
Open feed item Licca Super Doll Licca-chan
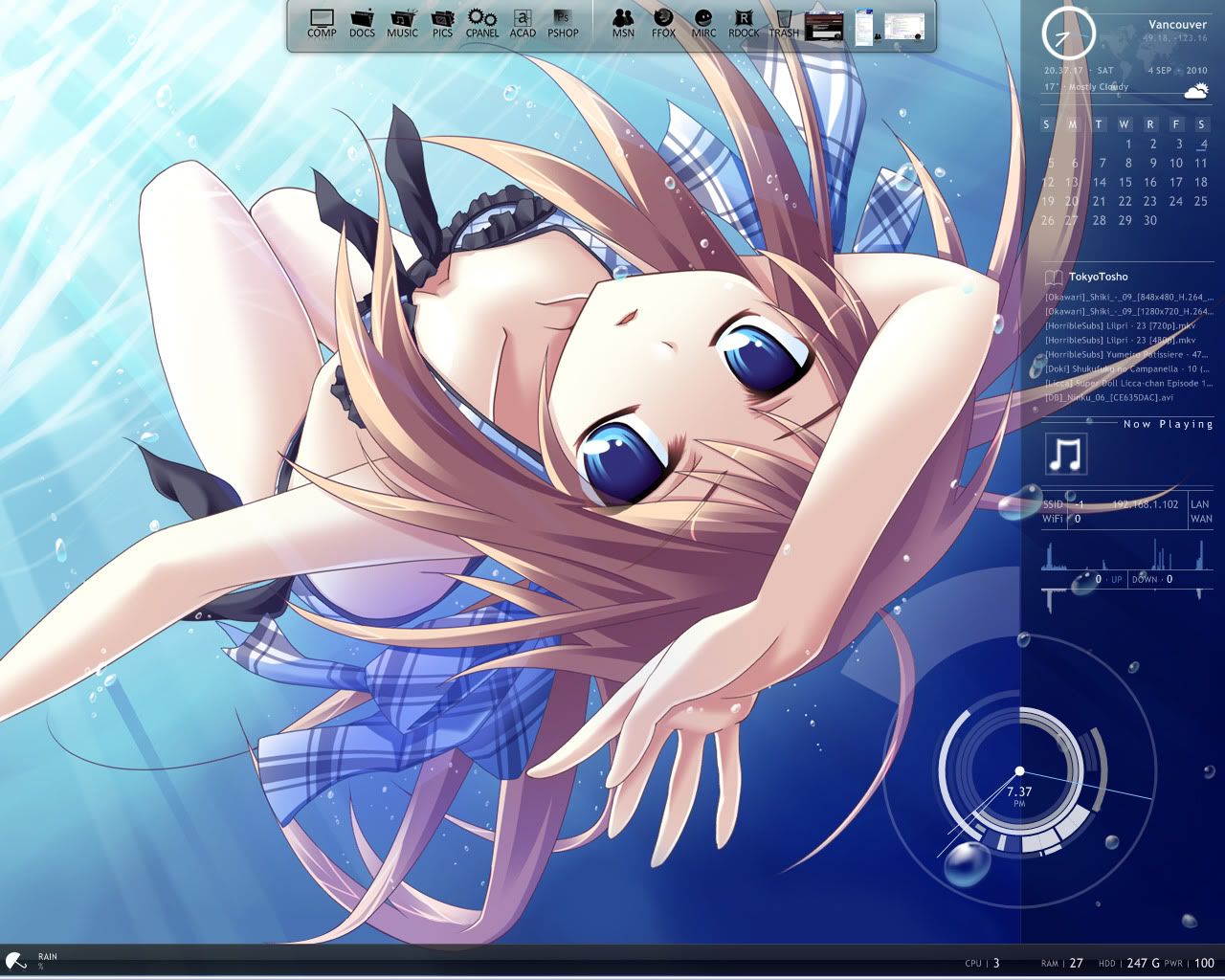point(1129,383)
